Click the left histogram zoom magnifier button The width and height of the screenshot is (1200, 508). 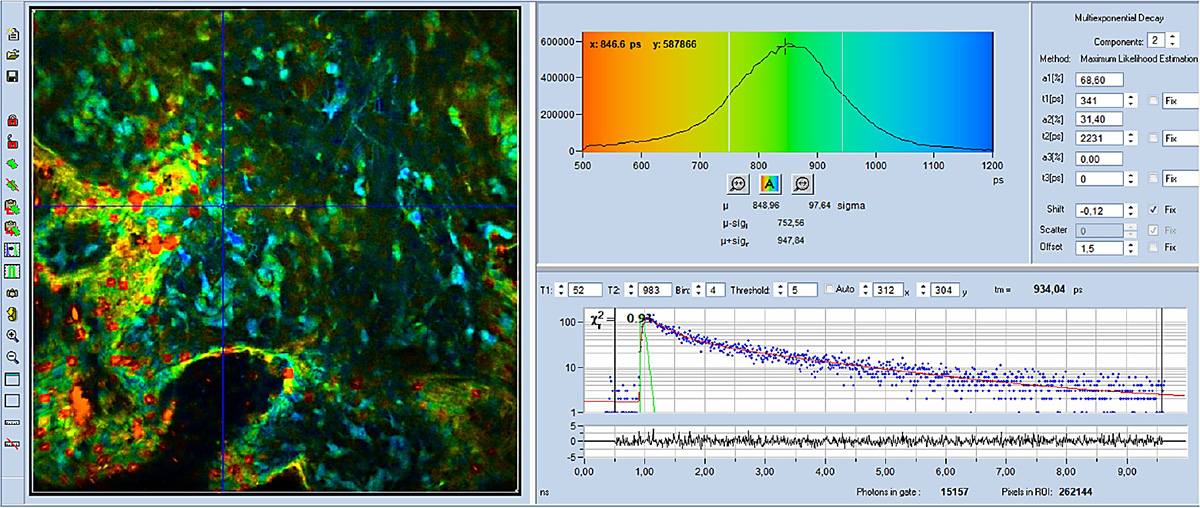point(737,184)
